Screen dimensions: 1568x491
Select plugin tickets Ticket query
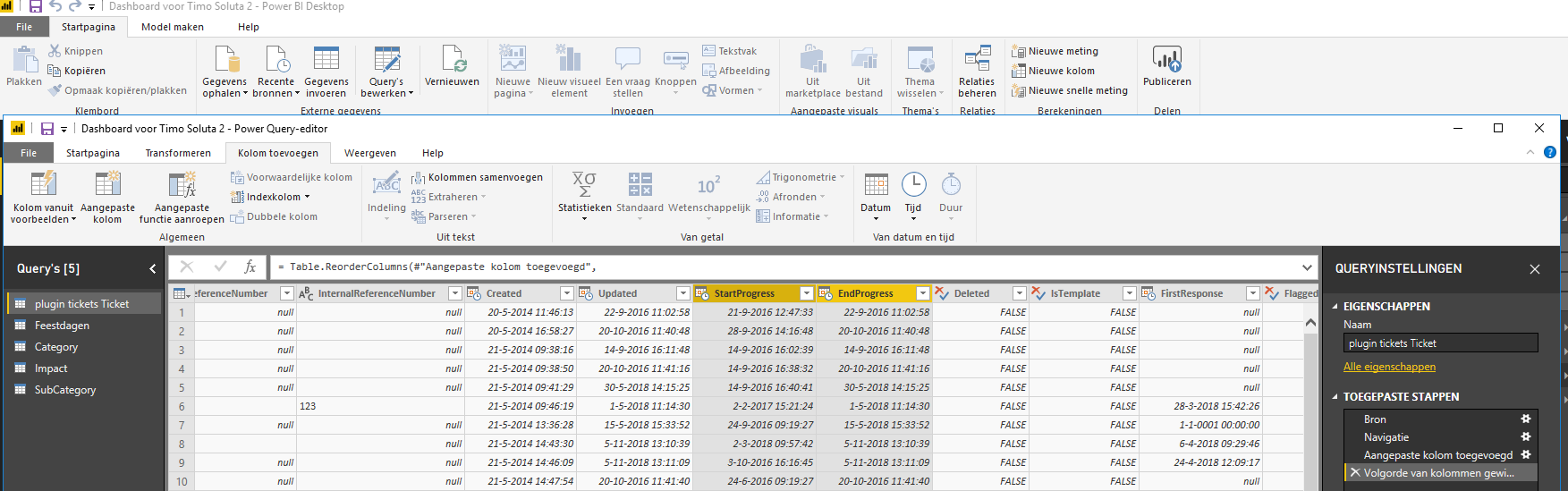tap(84, 304)
